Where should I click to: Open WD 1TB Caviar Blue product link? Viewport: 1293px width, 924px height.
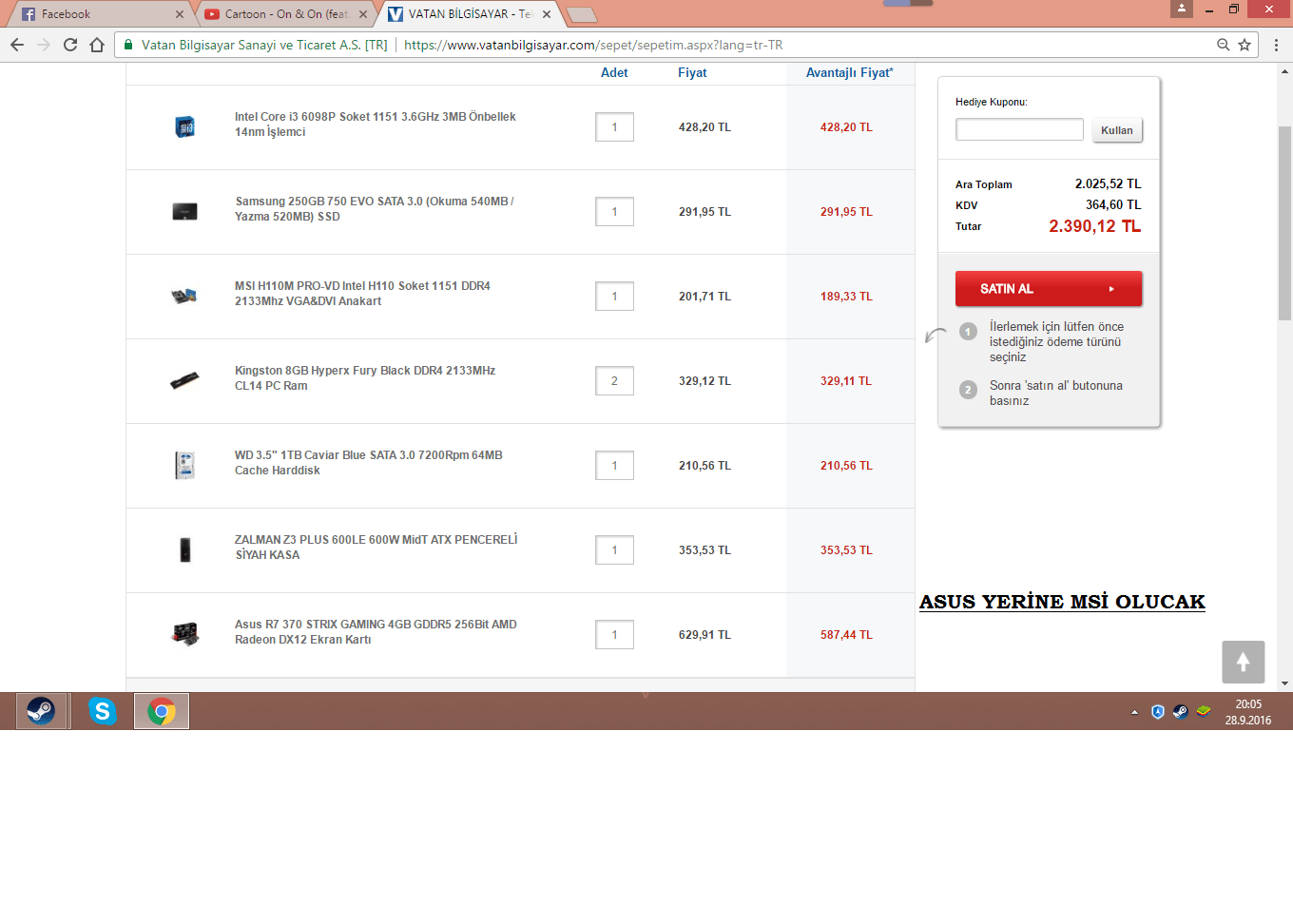(x=369, y=463)
